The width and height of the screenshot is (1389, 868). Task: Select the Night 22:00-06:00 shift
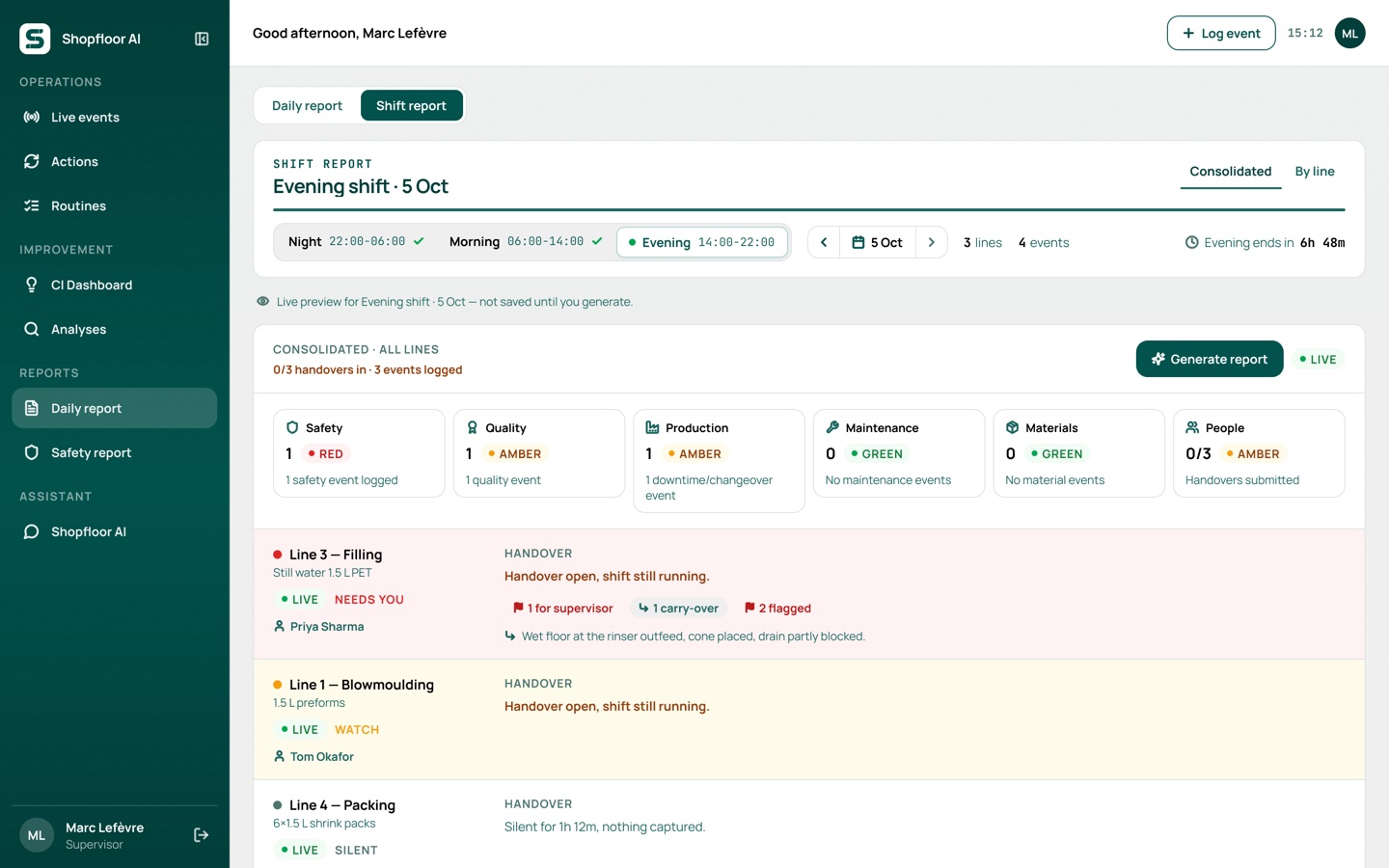coord(356,242)
